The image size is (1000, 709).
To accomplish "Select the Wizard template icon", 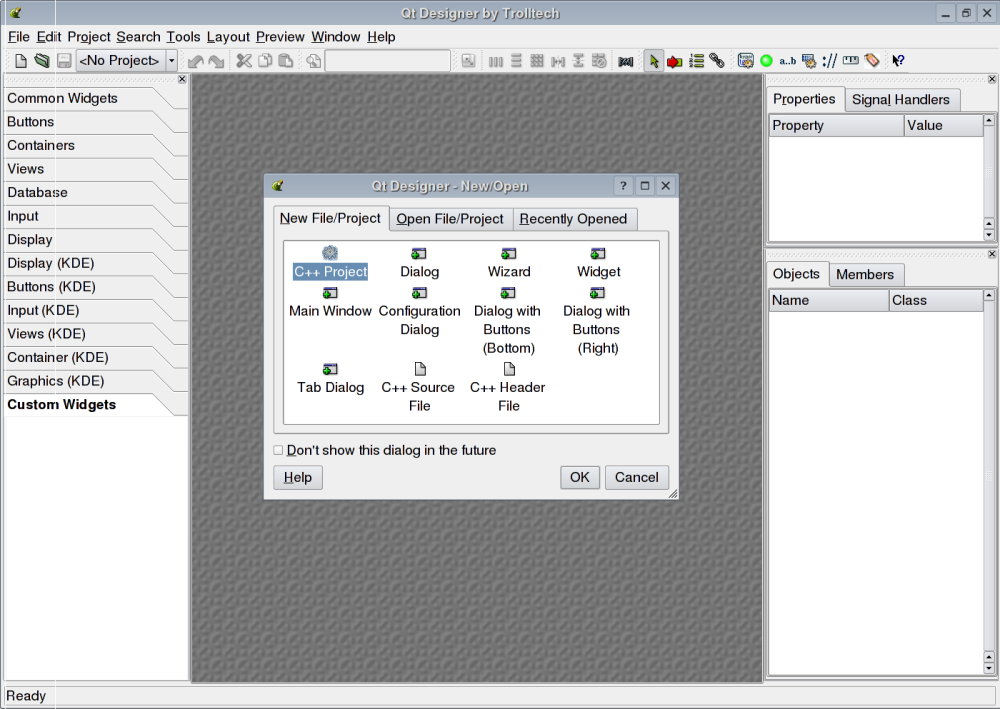I will [x=509, y=254].
